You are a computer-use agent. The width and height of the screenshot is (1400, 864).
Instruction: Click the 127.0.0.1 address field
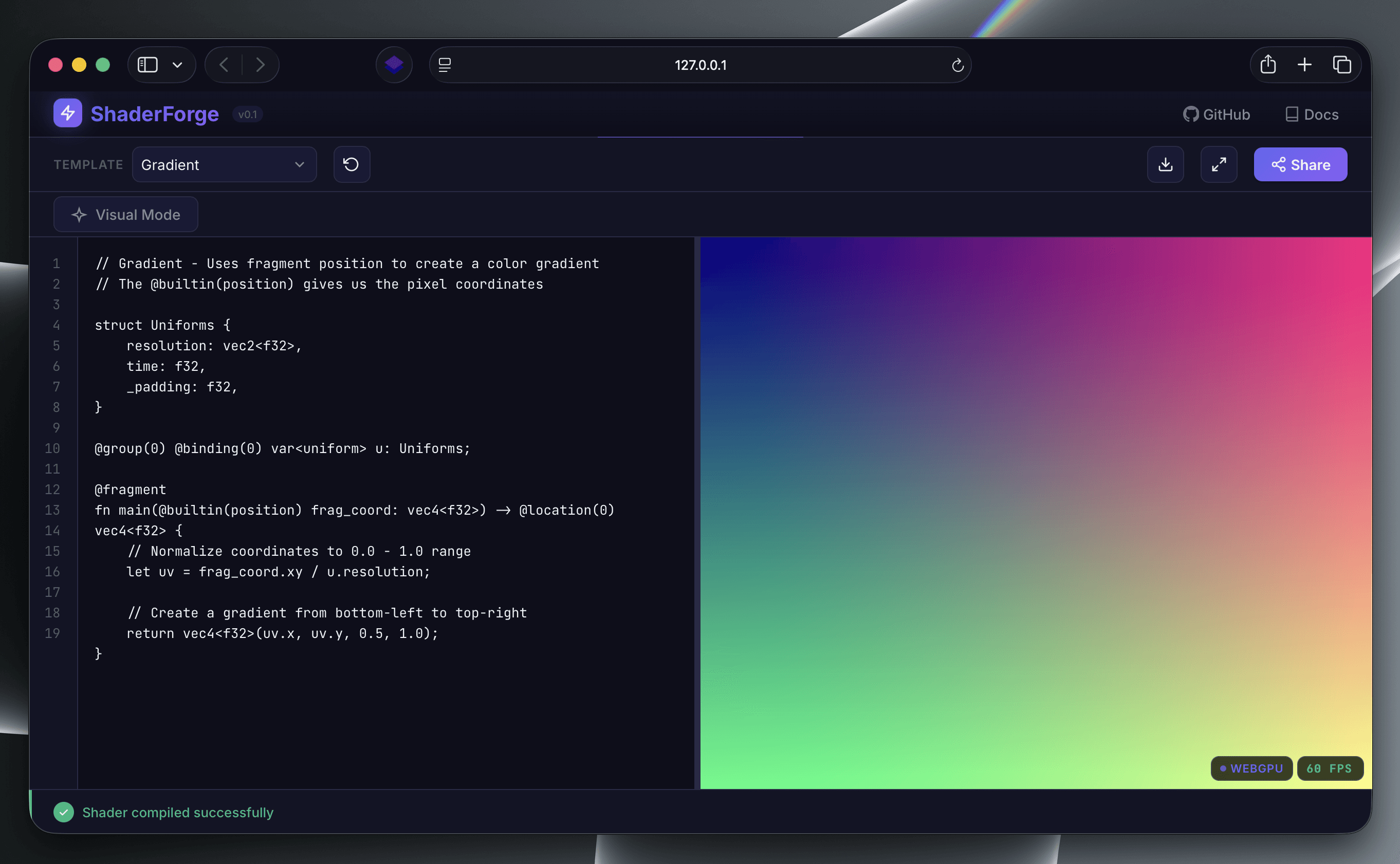pyautogui.click(x=699, y=65)
